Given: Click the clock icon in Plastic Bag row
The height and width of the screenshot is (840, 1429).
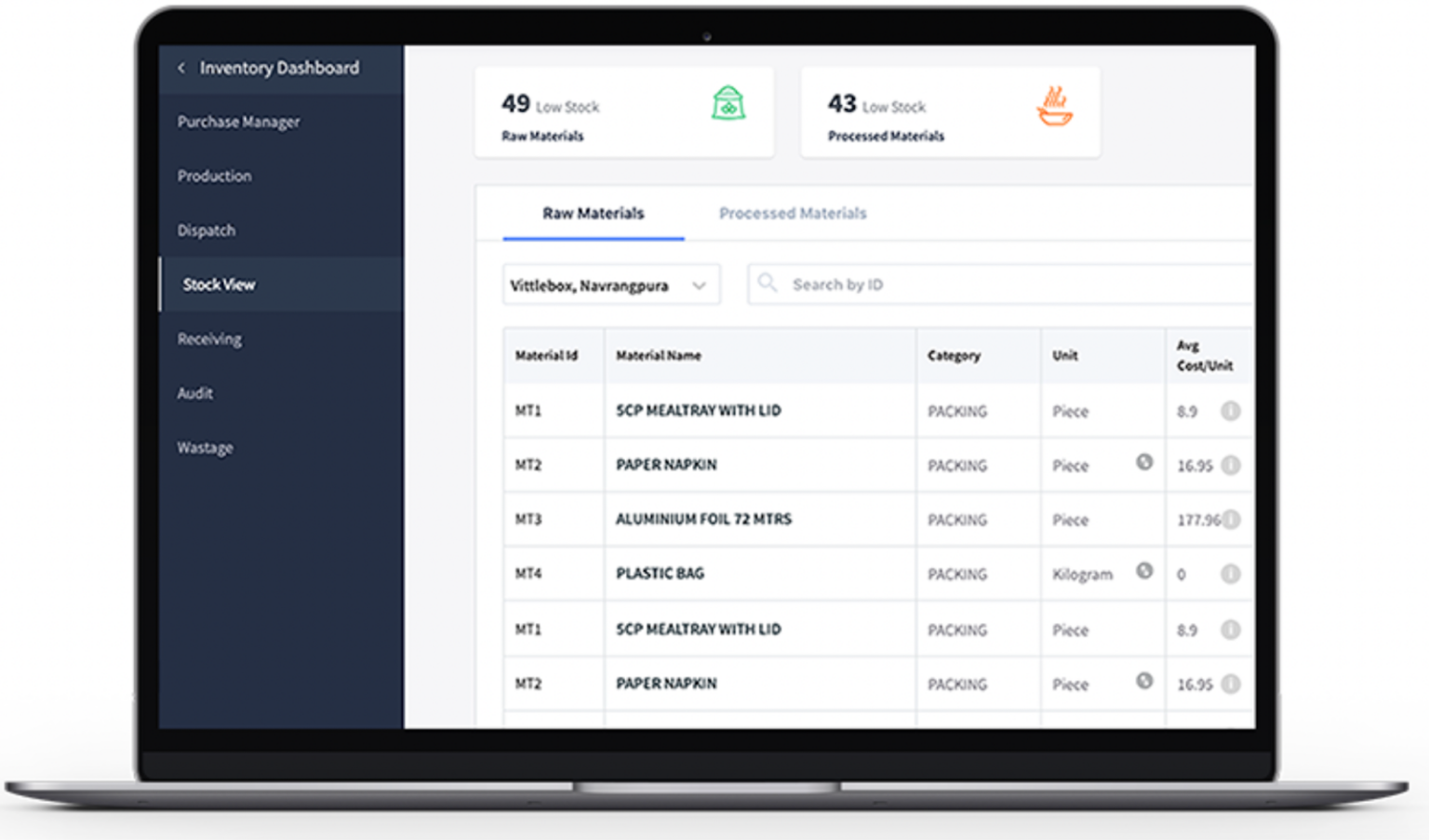Looking at the screenshot, I should [1144, 571].
